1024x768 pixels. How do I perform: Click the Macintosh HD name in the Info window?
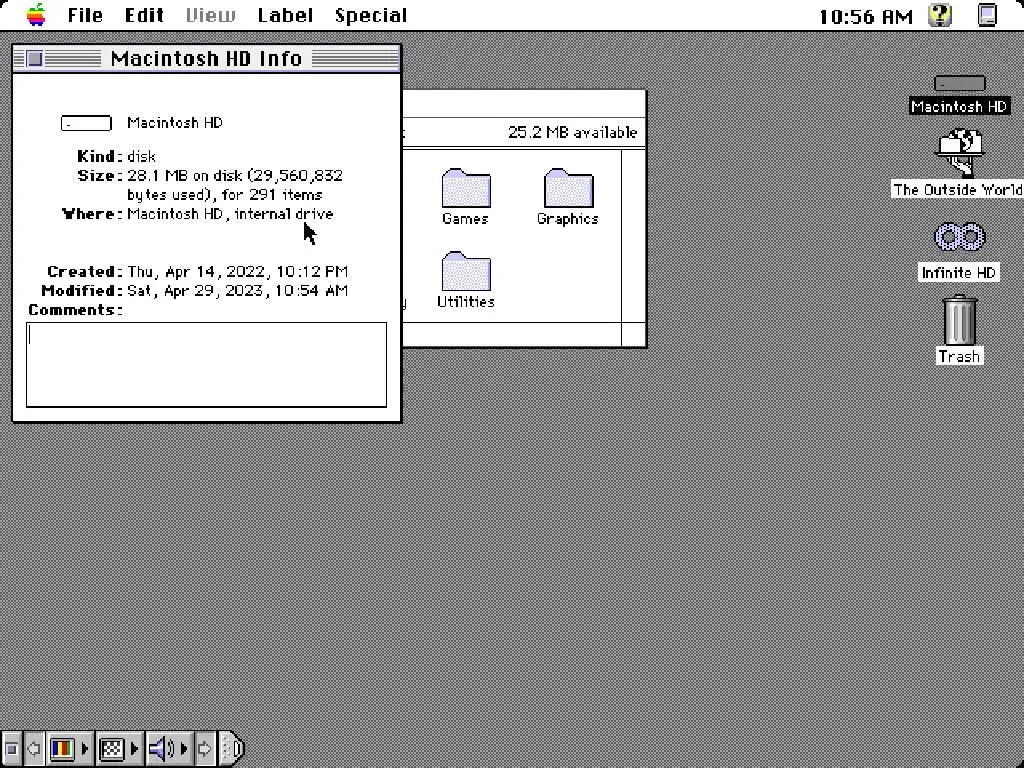(x=175, y=123)
